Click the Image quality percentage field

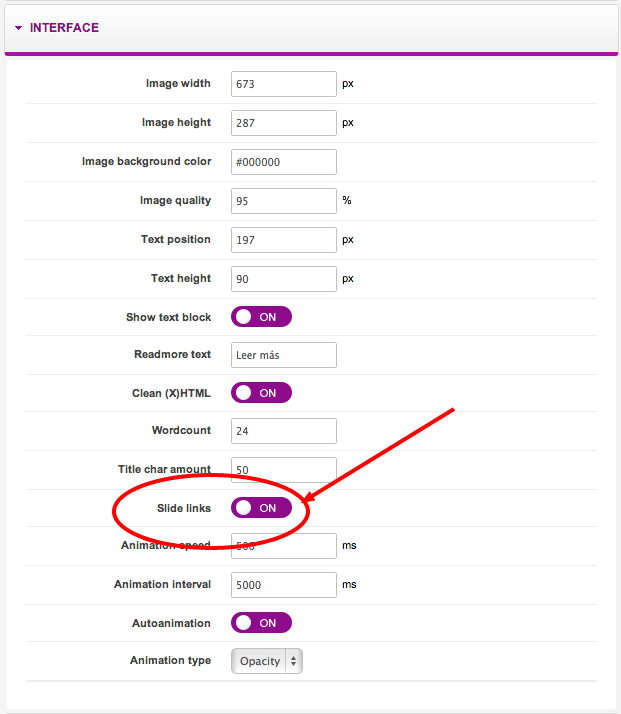click(284, 201)
